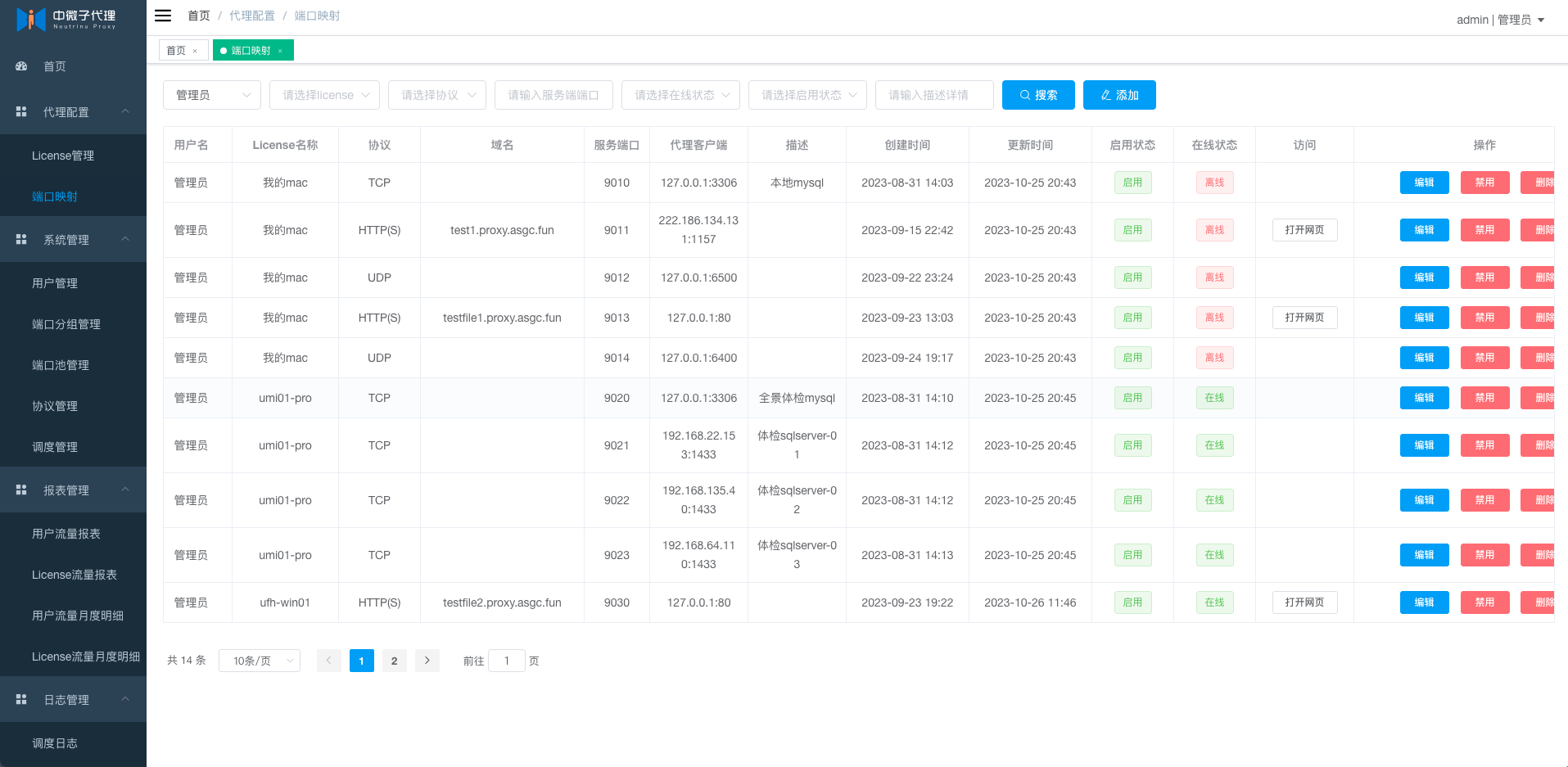This screenshot has width=1568, height=767.
Task: Toggle the hamburger sidebar collapse icon
Action: [x=163, y=16]
